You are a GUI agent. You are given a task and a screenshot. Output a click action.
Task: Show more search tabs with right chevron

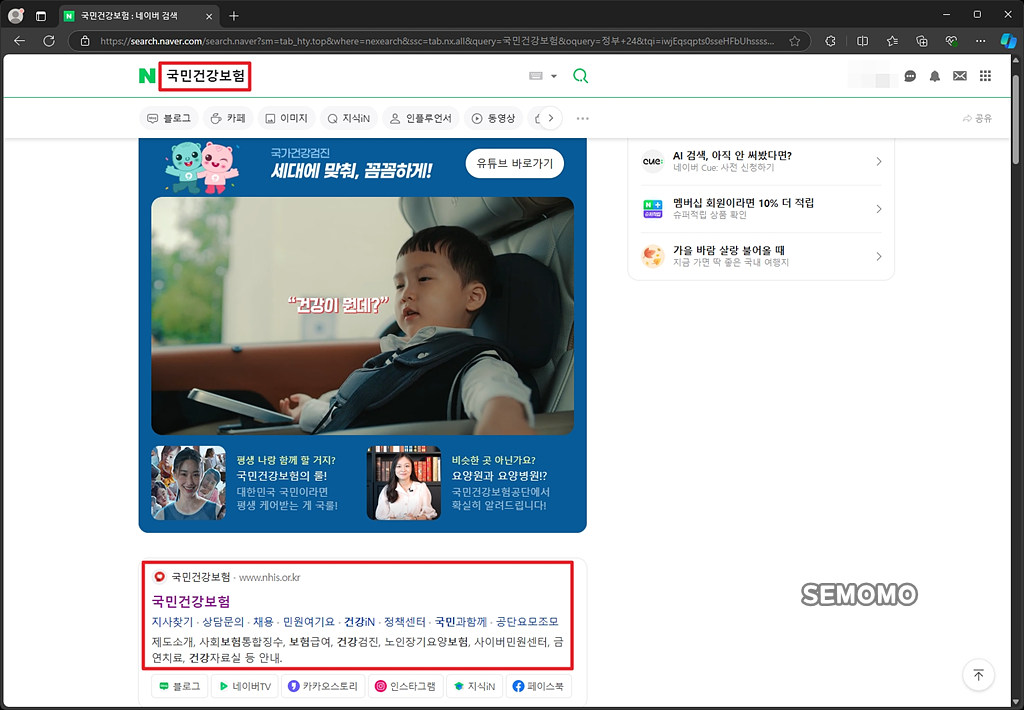[x=551, y=118]
